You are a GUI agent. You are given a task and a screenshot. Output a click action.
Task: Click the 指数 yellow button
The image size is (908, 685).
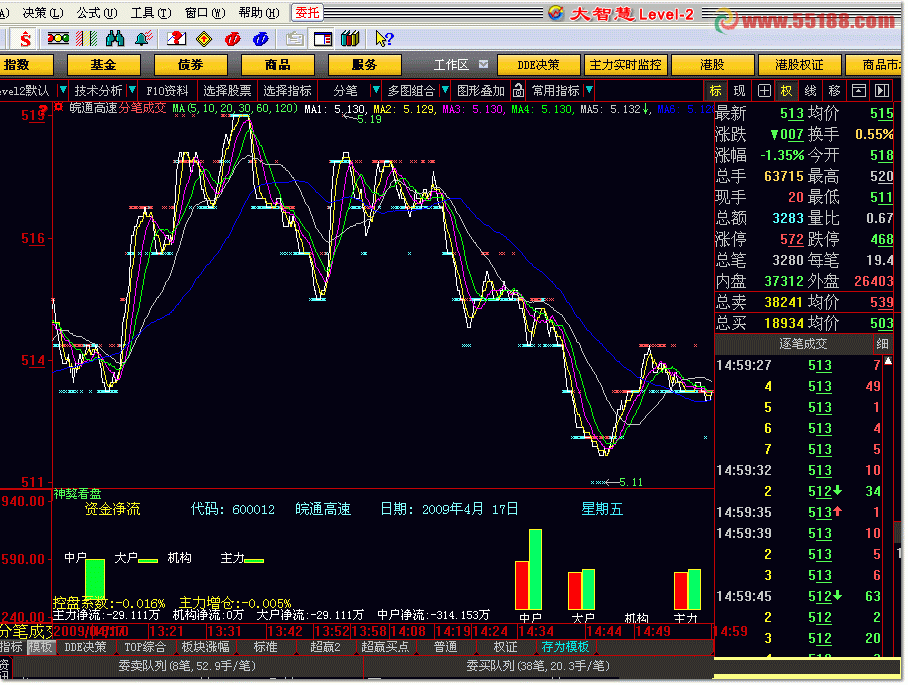click(x=26, y=65)
